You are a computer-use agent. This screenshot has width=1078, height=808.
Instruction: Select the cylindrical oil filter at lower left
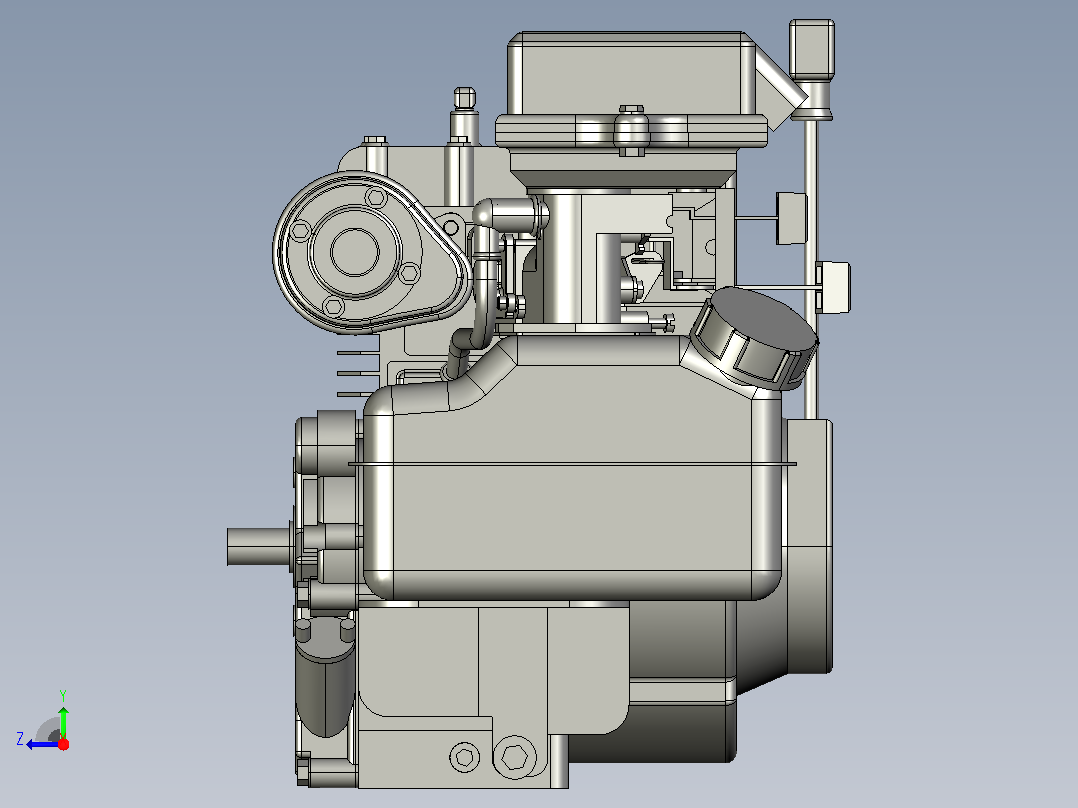click(x=325, y=677)
